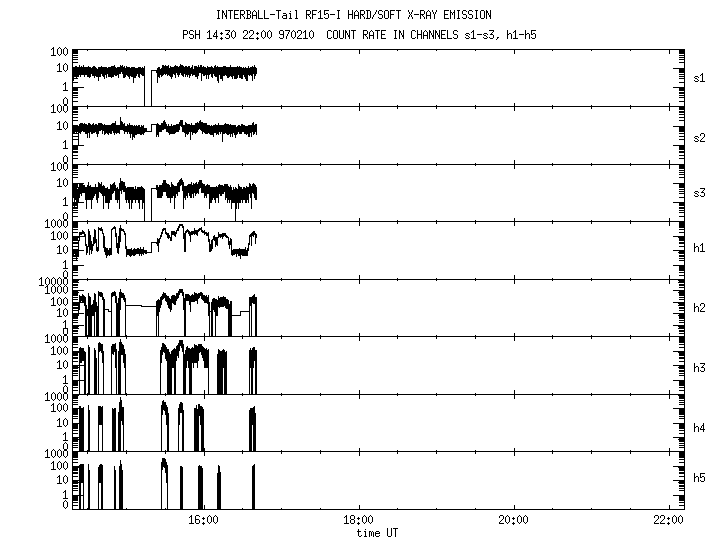
Task: Click the '20:00' time axis label
Action: point(513,520)
